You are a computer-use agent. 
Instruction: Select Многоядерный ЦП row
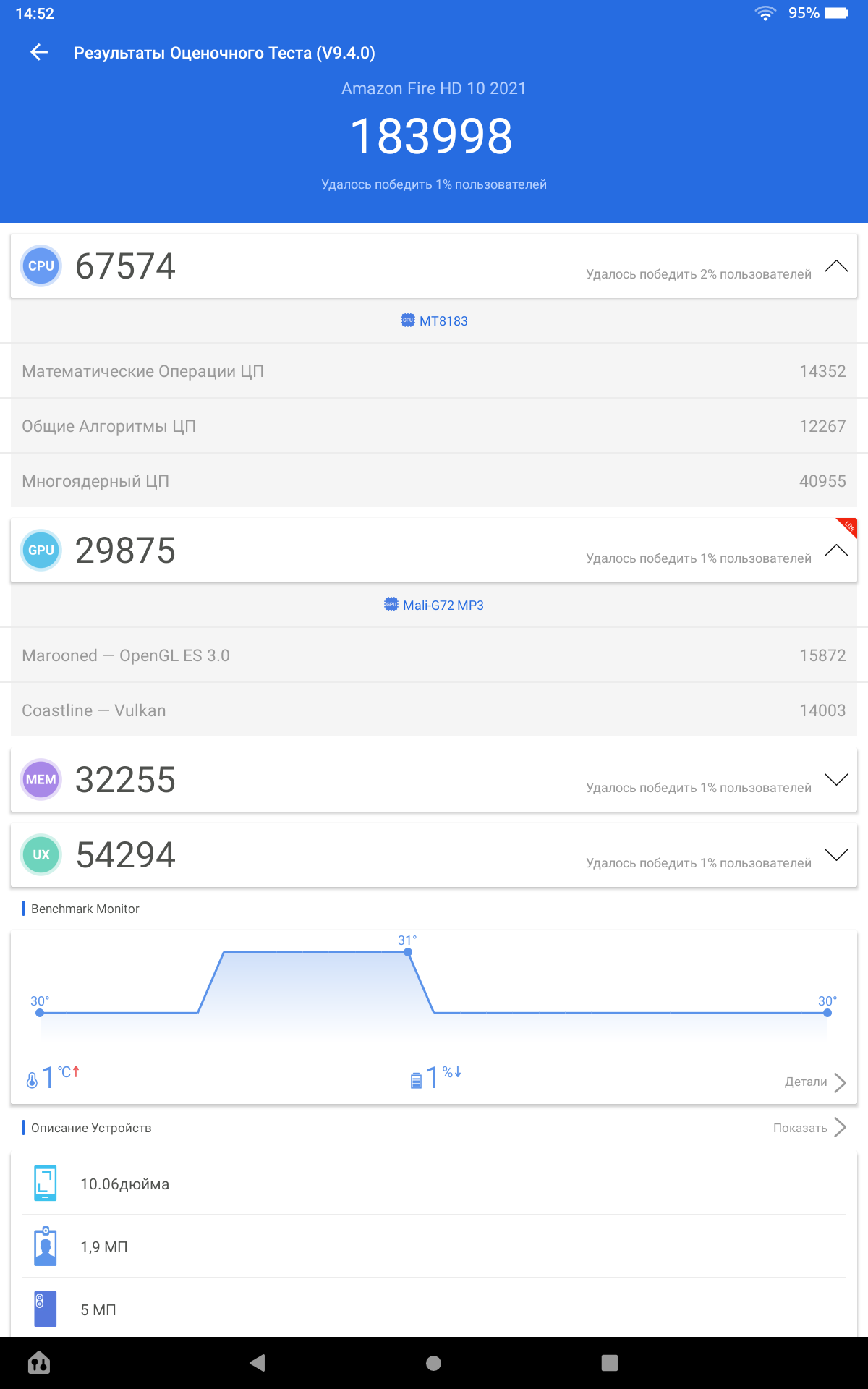(434, 481)
